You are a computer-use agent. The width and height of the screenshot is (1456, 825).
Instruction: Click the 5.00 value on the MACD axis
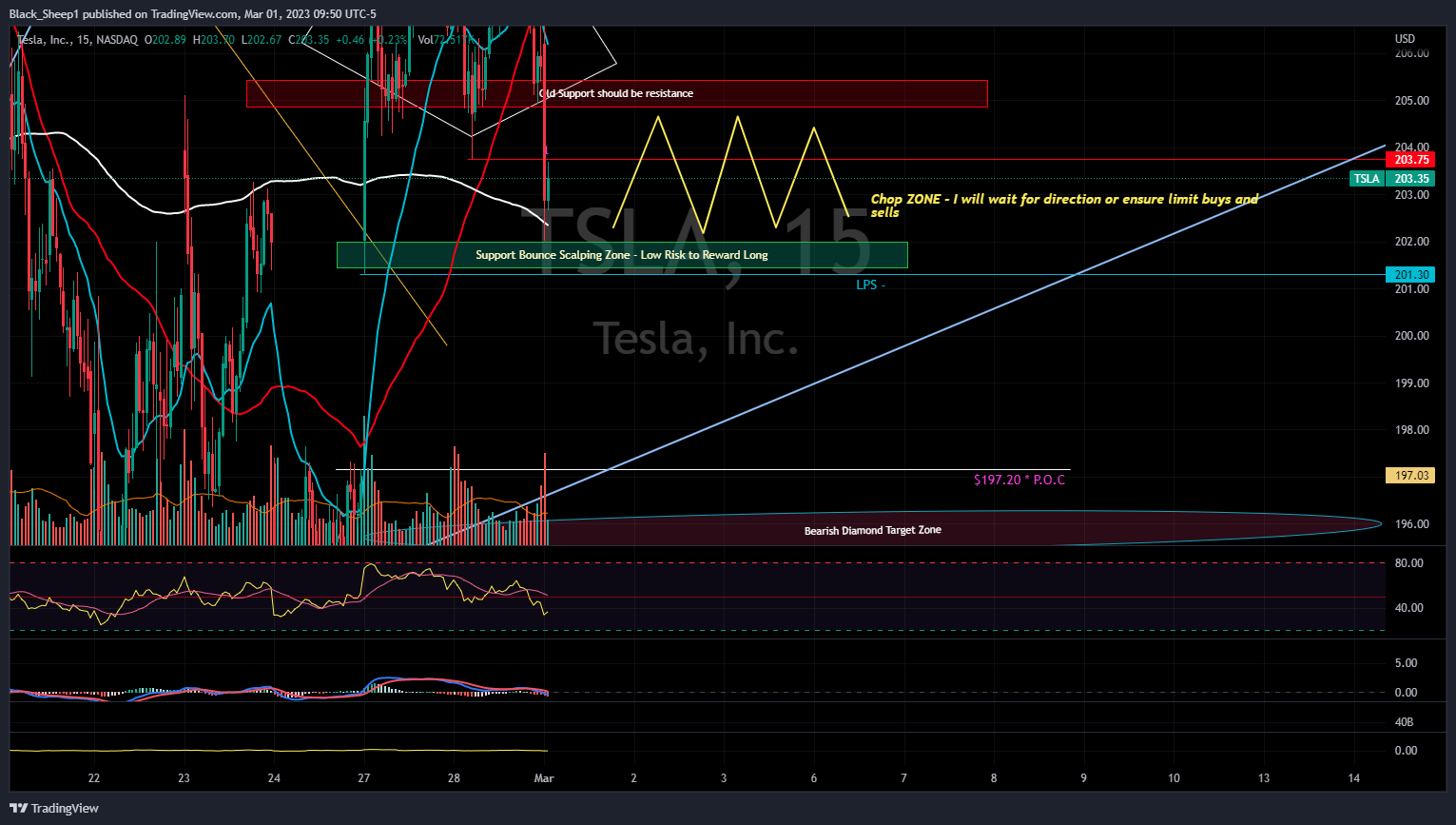click(x=1406, y=663)
